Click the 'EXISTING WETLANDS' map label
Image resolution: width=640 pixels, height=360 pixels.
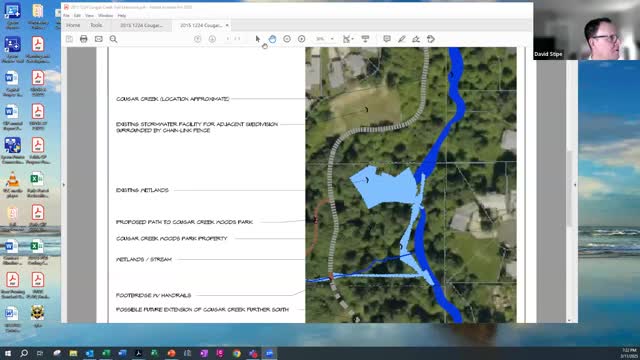142,190
